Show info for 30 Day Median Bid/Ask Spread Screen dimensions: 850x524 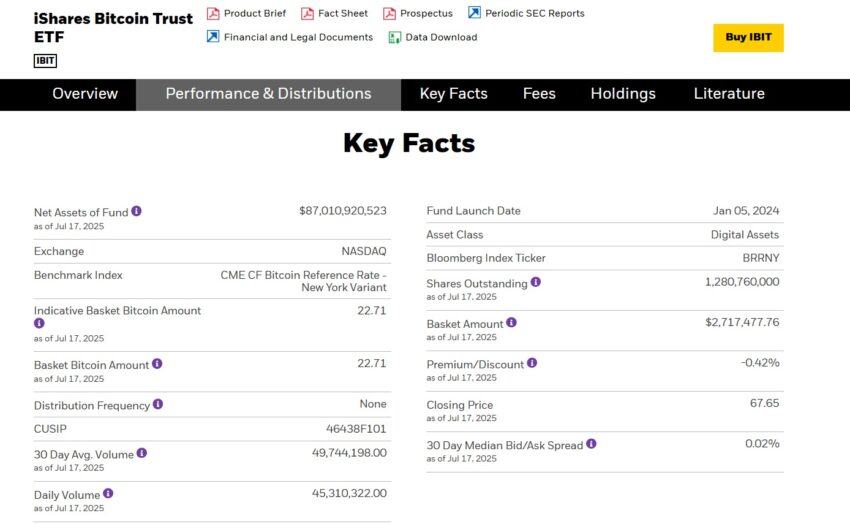pos(591,444)
